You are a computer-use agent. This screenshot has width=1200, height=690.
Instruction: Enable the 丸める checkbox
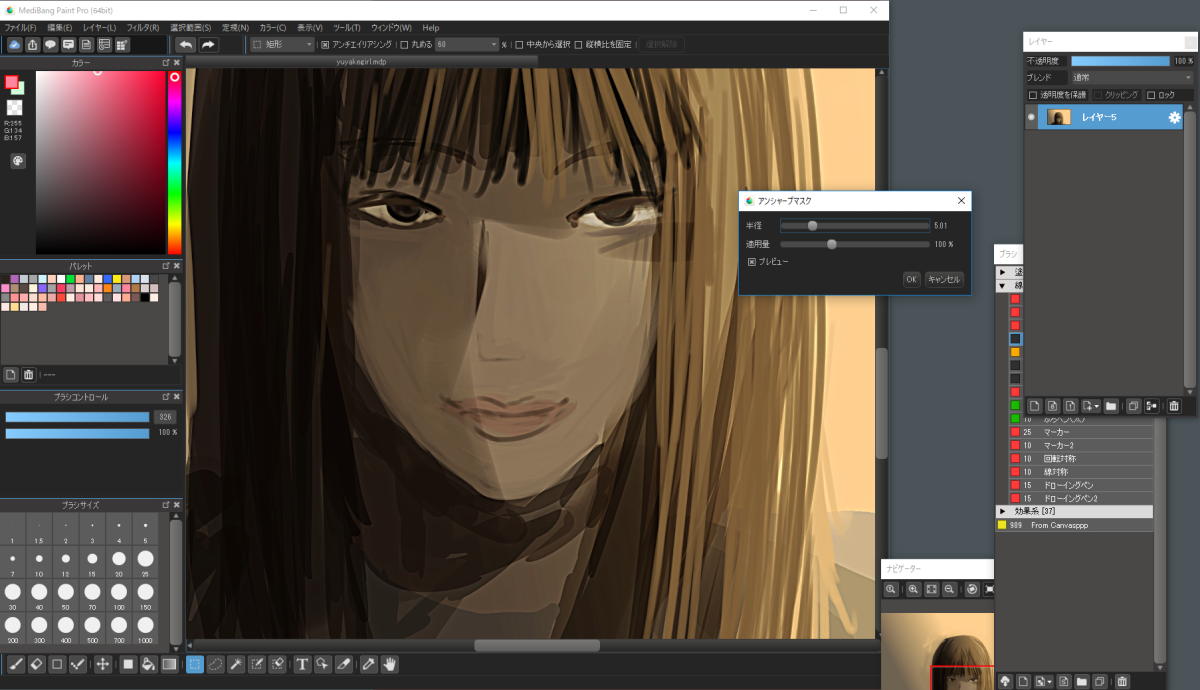(404, 45)
